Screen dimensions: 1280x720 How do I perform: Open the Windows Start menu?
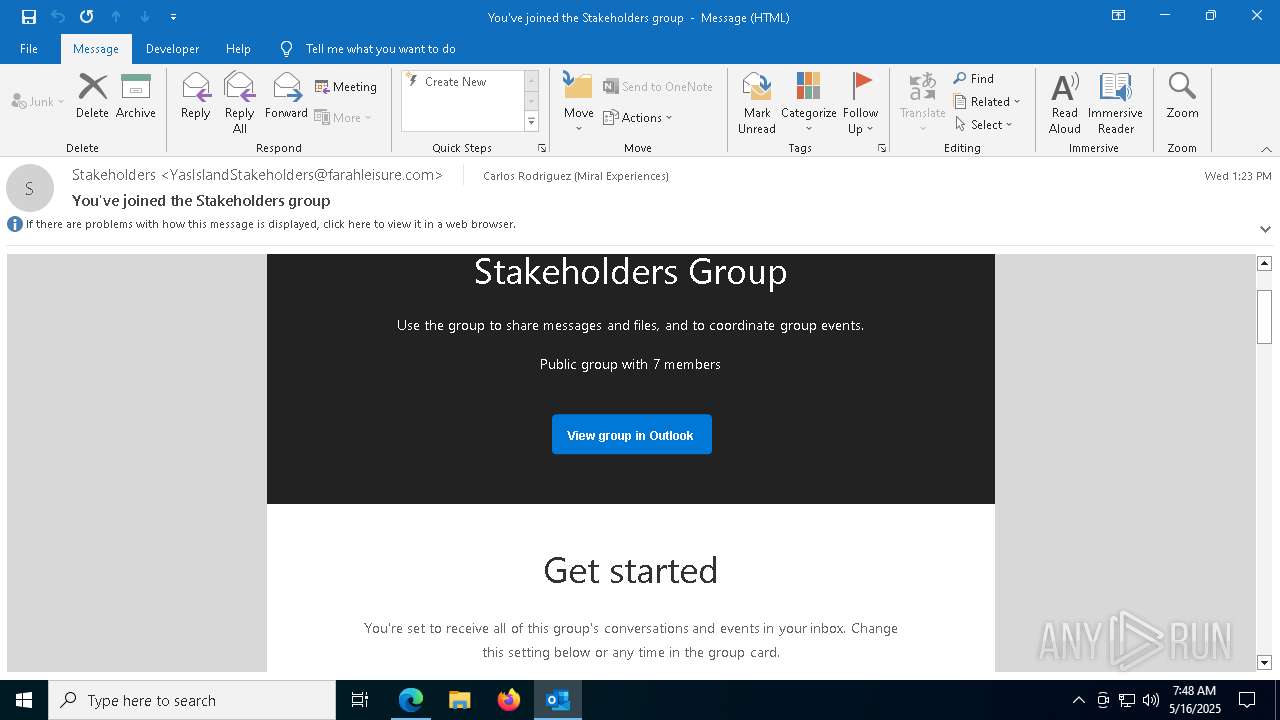coord(24,700)
